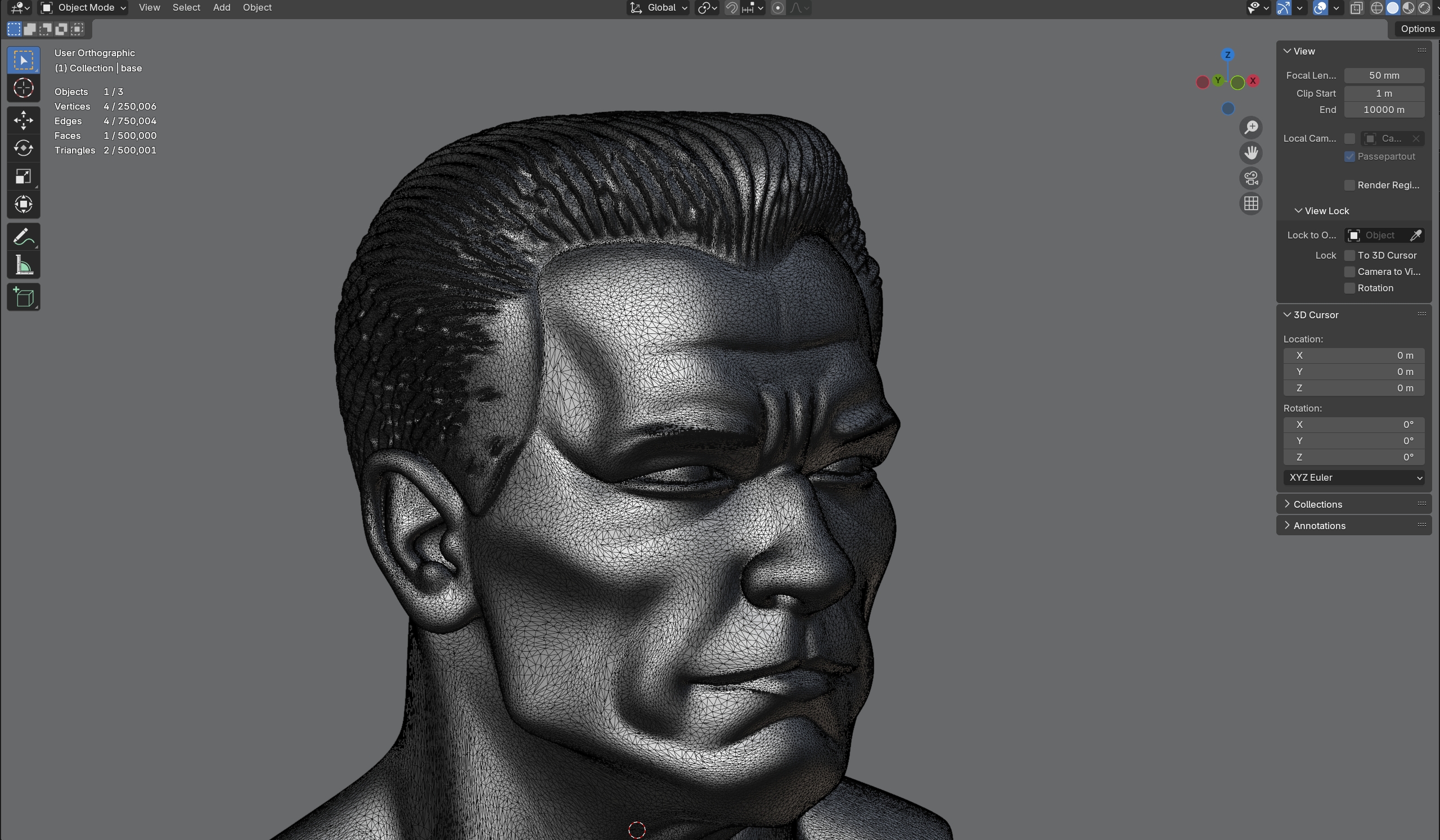Select the Move tool in toolbar
The image size is (1440, 840).
pyautogui.click(x=24, y=120)
